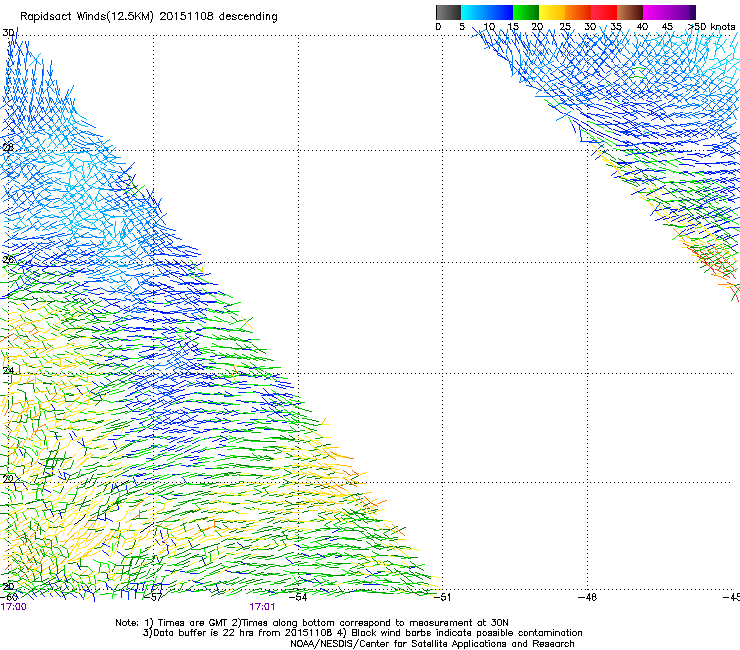
Task: Click the purple '17:01' time stamp
Action: (262, 607)
